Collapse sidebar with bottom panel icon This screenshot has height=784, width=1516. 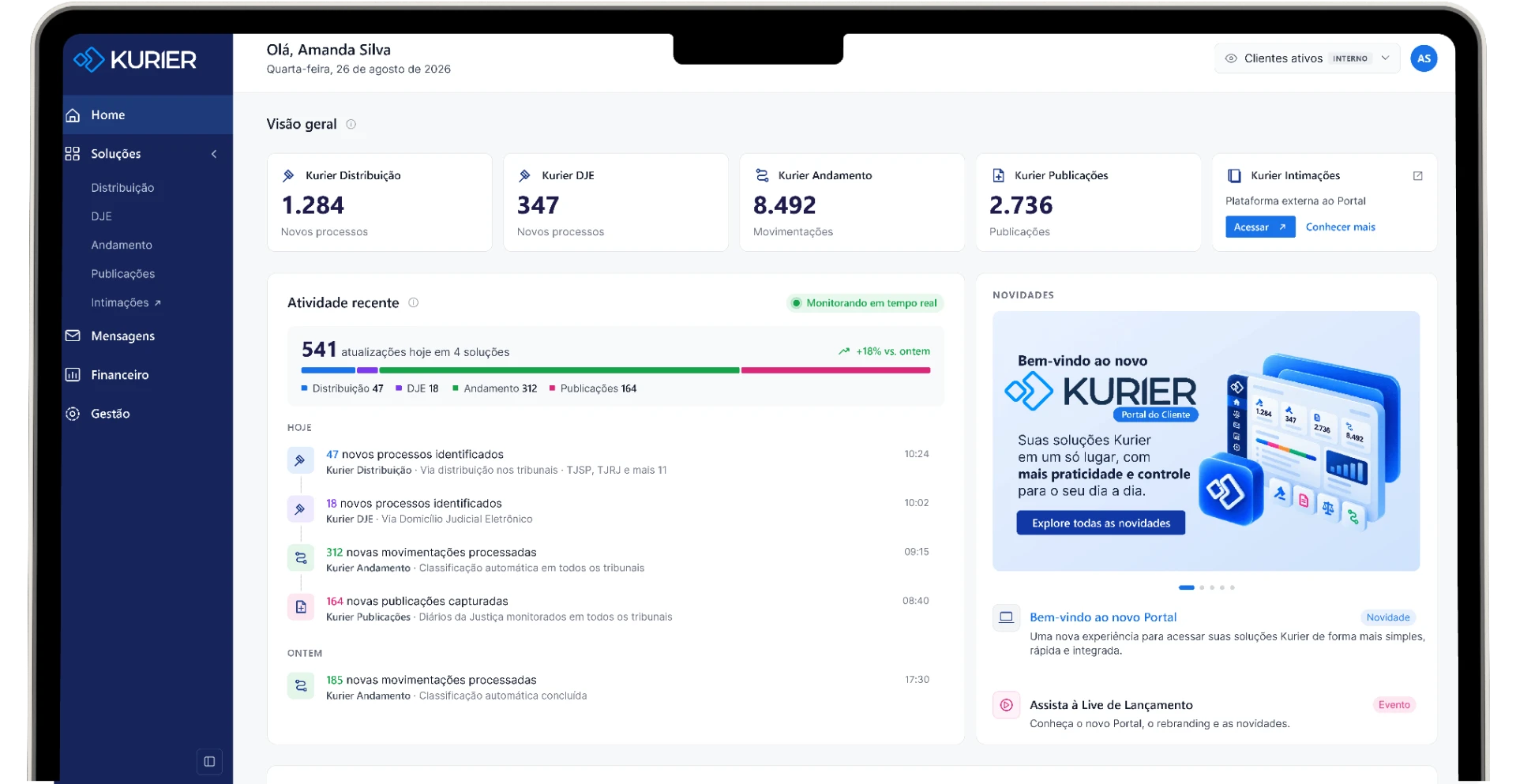point(209,762)
